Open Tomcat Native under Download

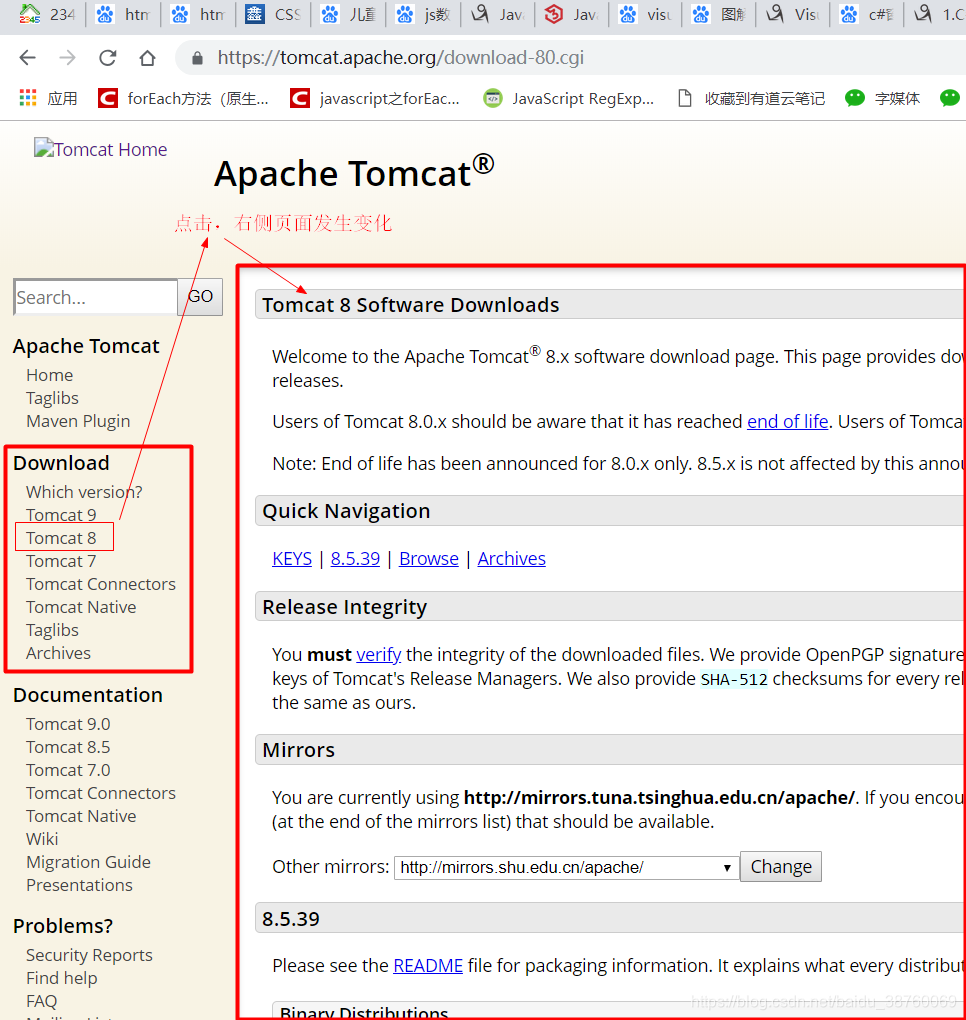pyautogui.click(x=81, y=607)
